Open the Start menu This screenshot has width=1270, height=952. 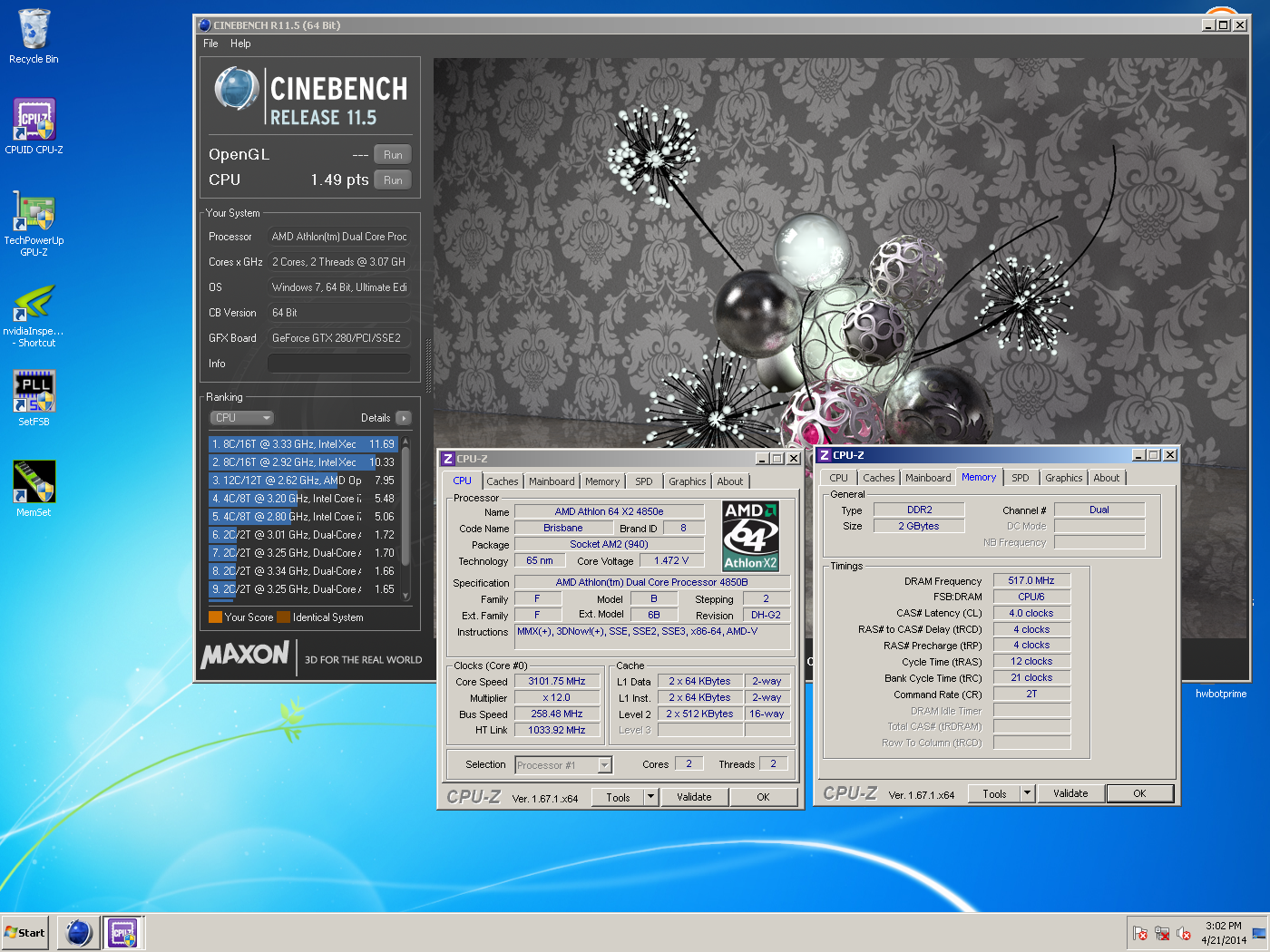pos(24,932)
